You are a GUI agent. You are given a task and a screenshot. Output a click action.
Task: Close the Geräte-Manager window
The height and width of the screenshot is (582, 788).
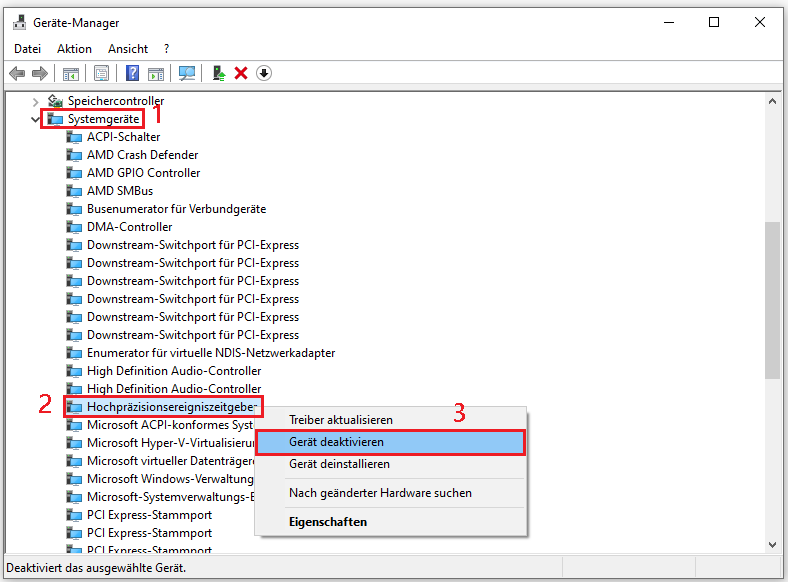[x=760, y=23]
